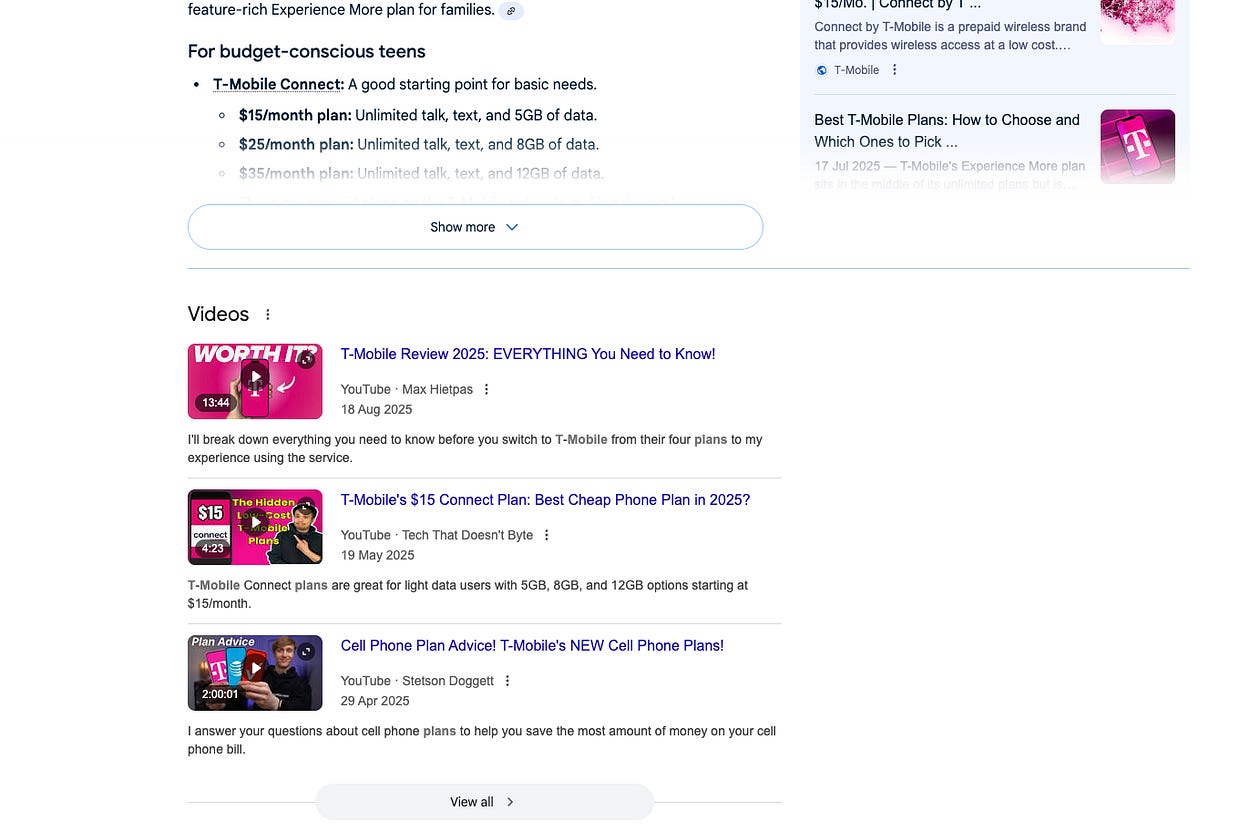Viewport: 1250px width, 833px height.
Task: Open three-dot menu beside T-Mobile source
Action: (x=895, y=70)
